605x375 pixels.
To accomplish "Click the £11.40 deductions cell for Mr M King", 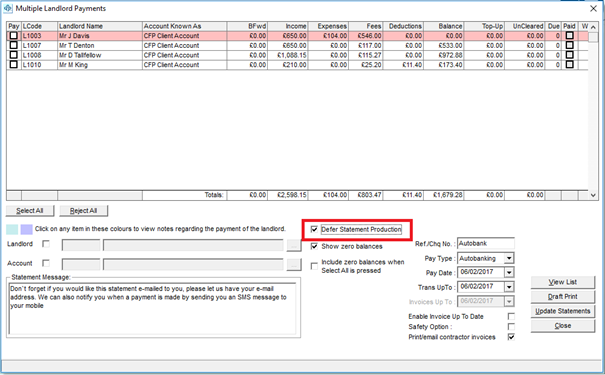I will [403, 64].
